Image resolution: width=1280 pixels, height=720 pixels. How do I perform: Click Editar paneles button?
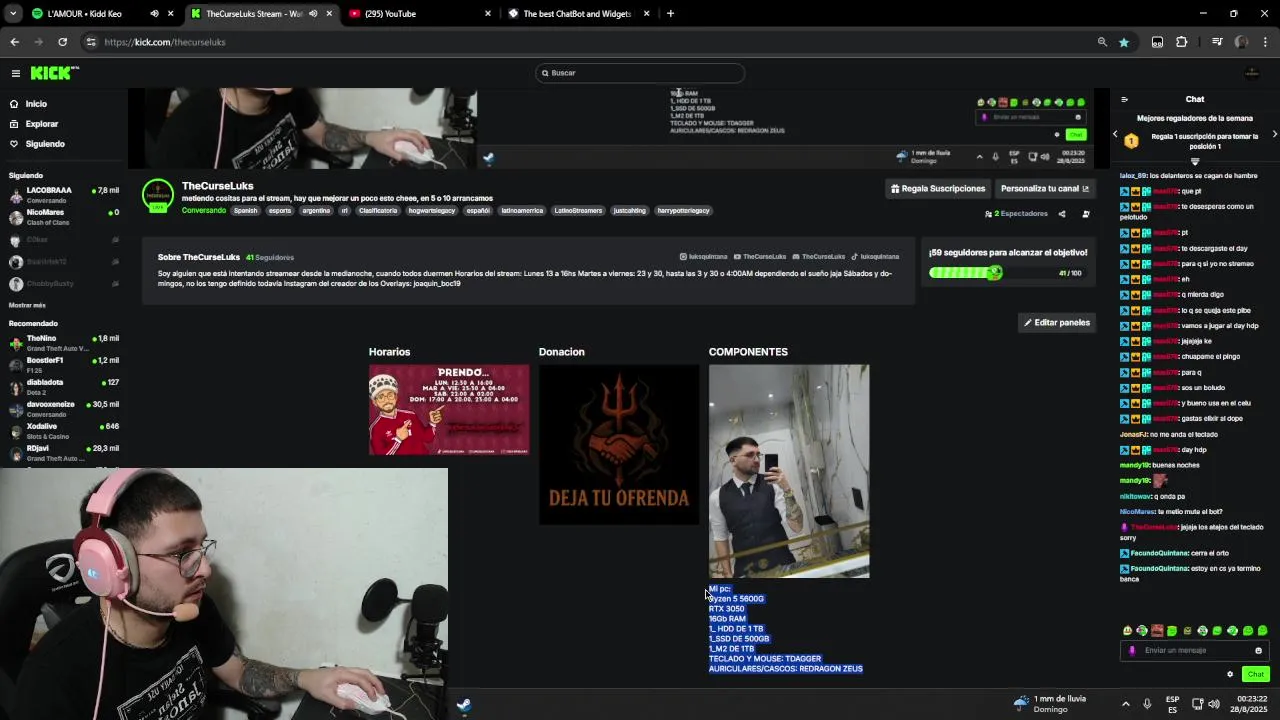[x=1056, y=323]
